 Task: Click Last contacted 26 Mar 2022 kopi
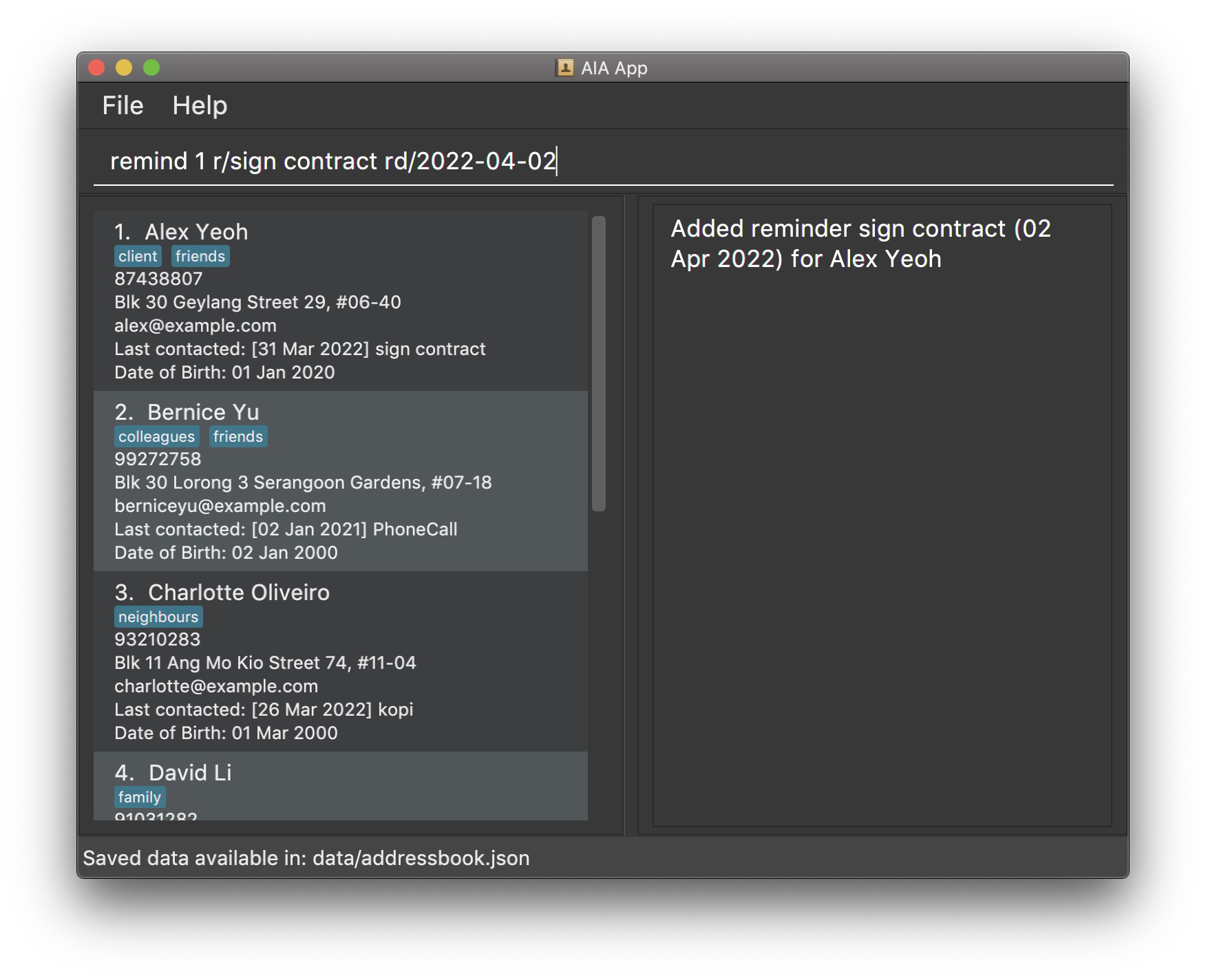(264, 710)
